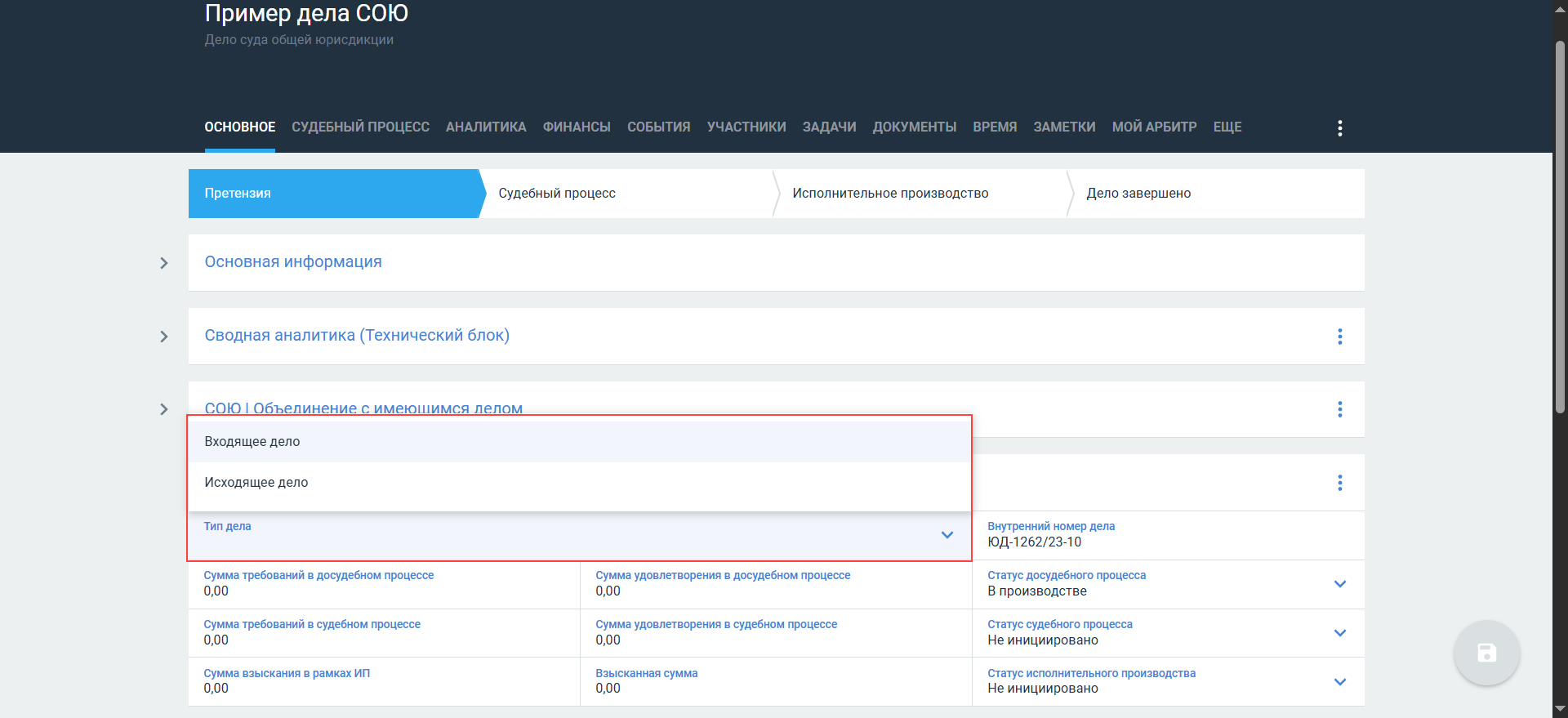
Task: Expand СОЮ Объединение с имеющимся делом section
Action: pos(164,409)
